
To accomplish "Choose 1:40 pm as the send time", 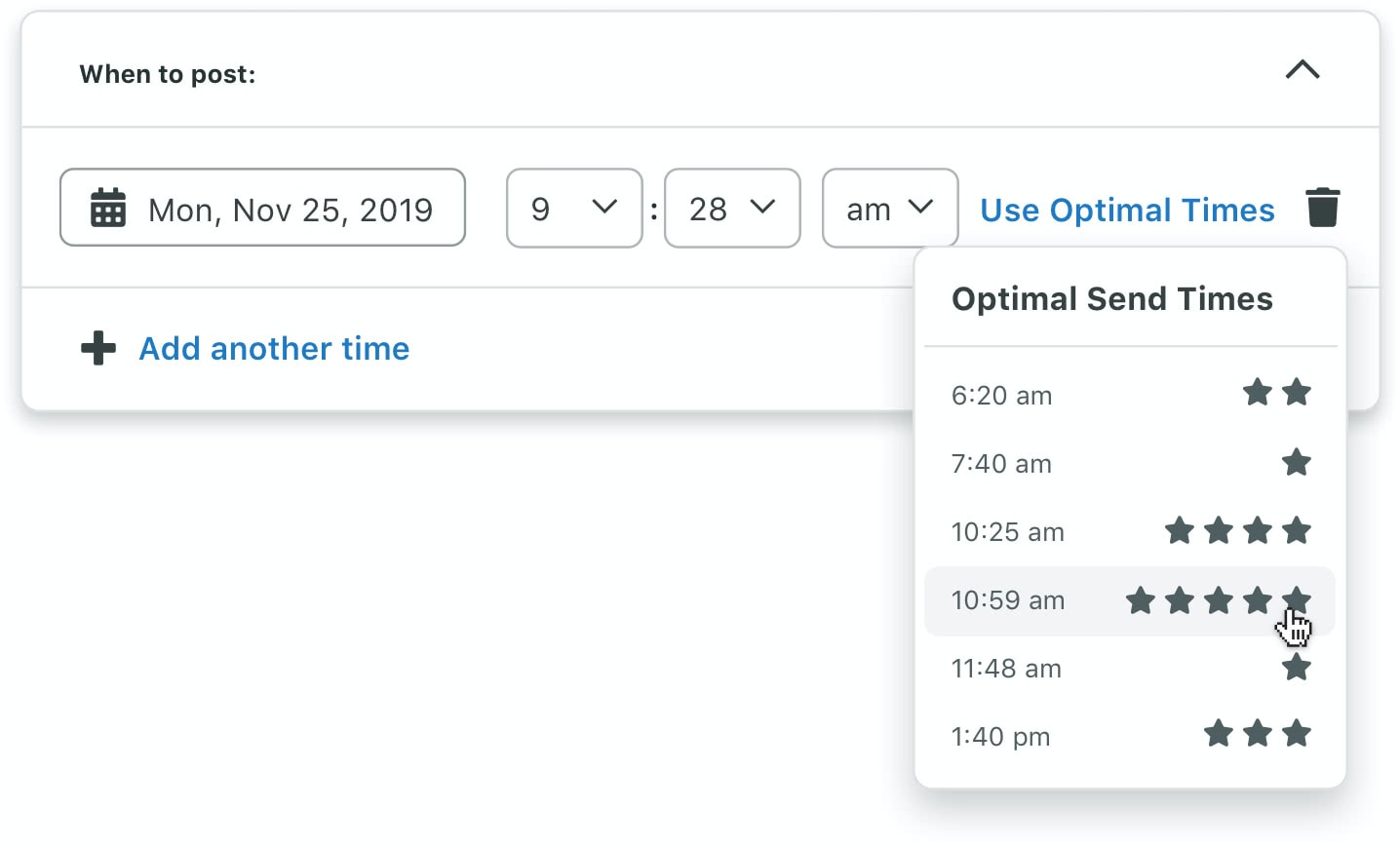I will [x=1000, y=736].
